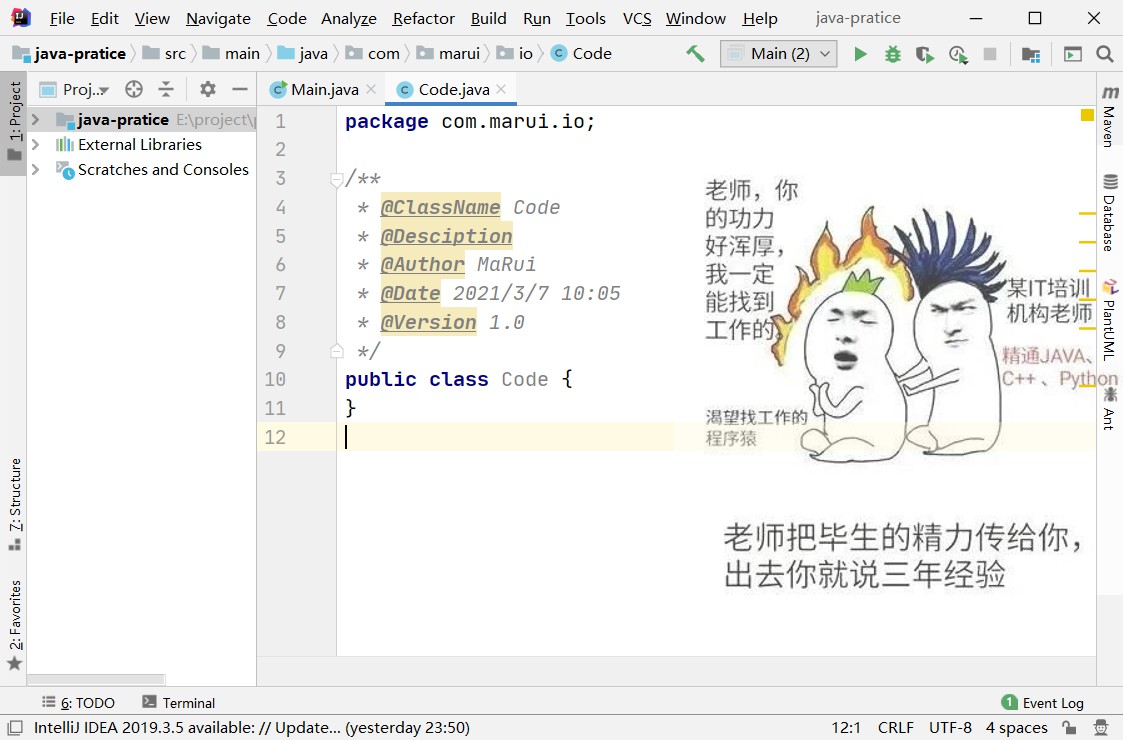Collapse all in Project panel
Viewport: 1123px width, 740px height.
(x=166, y=89)
